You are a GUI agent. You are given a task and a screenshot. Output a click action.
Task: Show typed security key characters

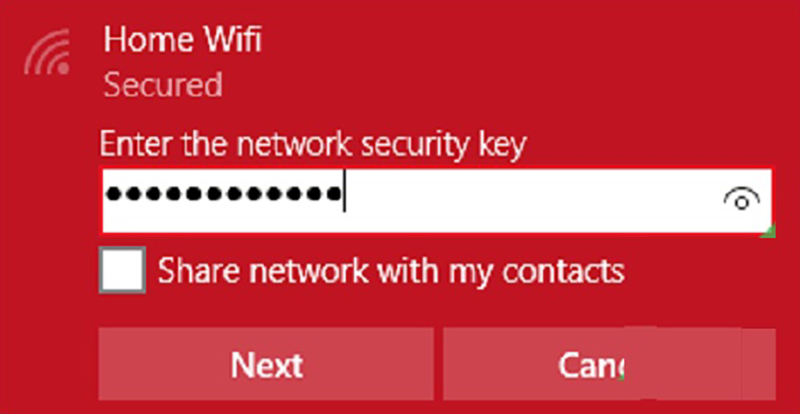click(x=742, y=200)
